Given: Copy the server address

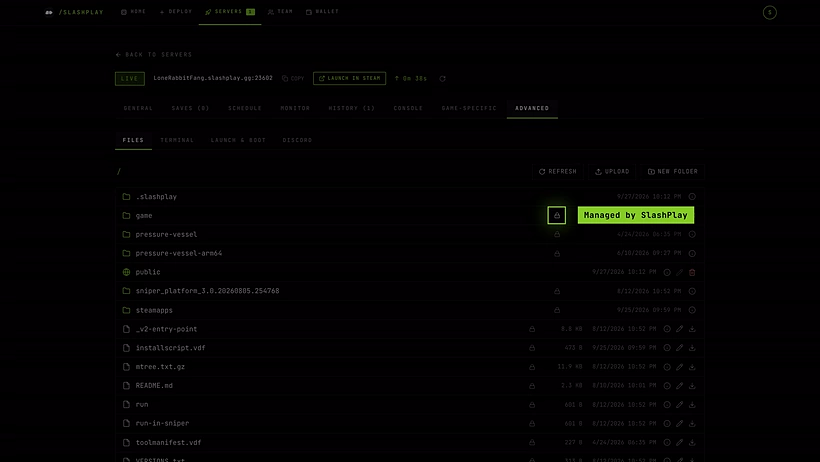Looking at the screenshot, I should [293, 78].
